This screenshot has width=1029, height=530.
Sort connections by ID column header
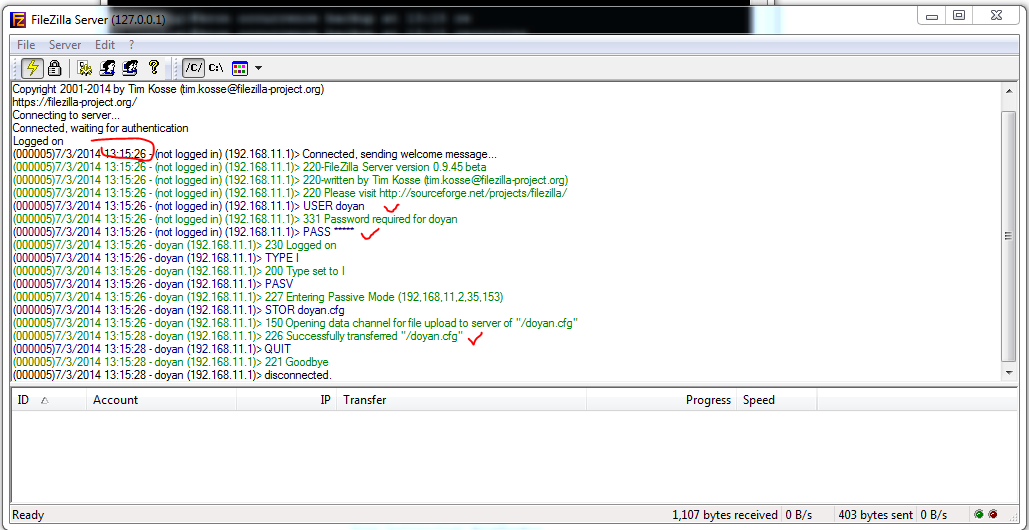pos(49,399)
